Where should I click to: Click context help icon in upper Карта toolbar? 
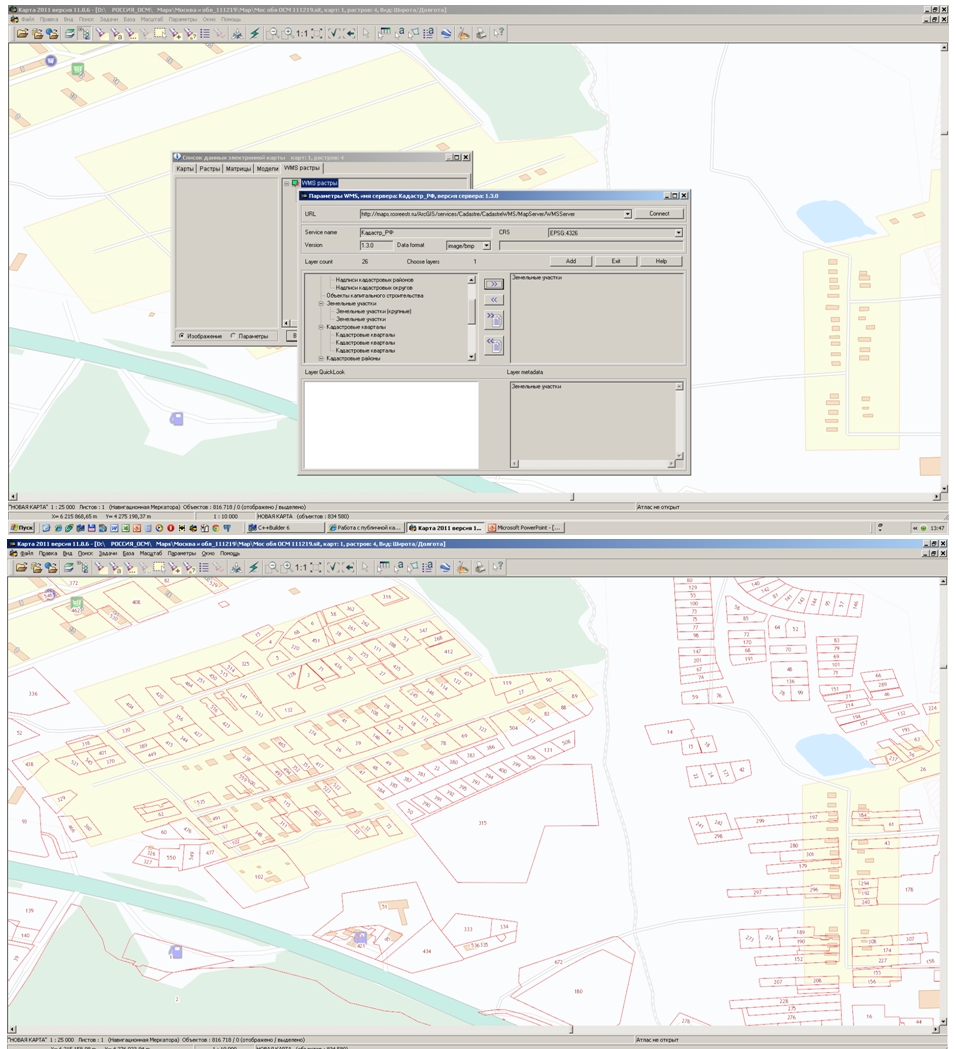point(498,33)
